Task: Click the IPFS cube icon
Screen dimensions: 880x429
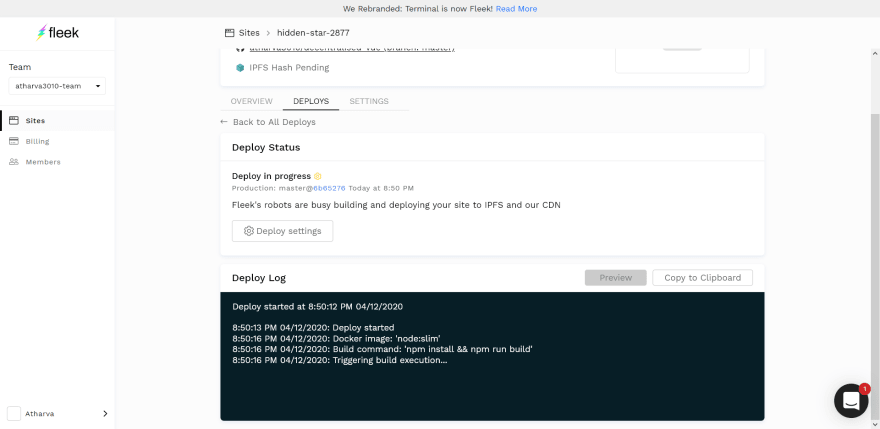Action: [240, 67]
